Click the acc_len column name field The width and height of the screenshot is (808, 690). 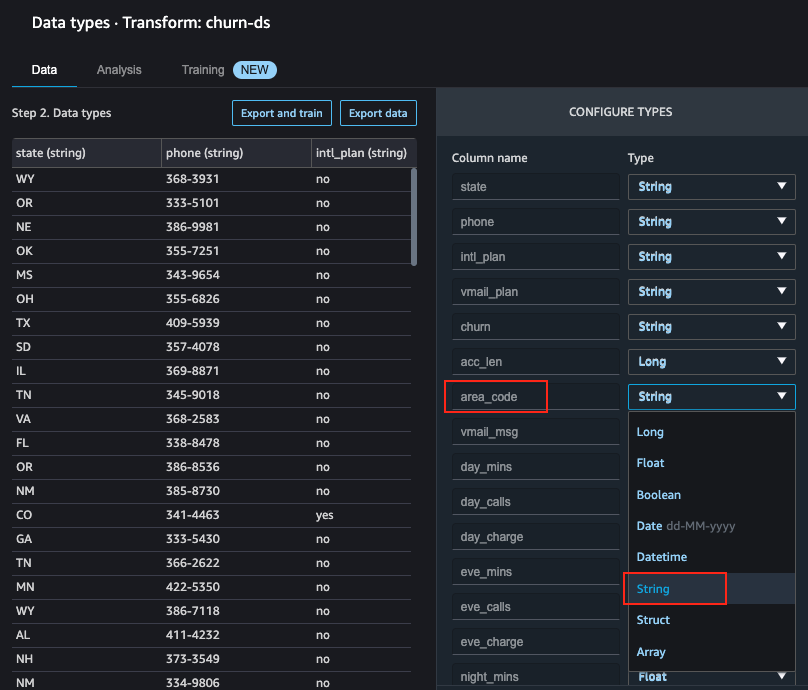(x=535, y=362)
